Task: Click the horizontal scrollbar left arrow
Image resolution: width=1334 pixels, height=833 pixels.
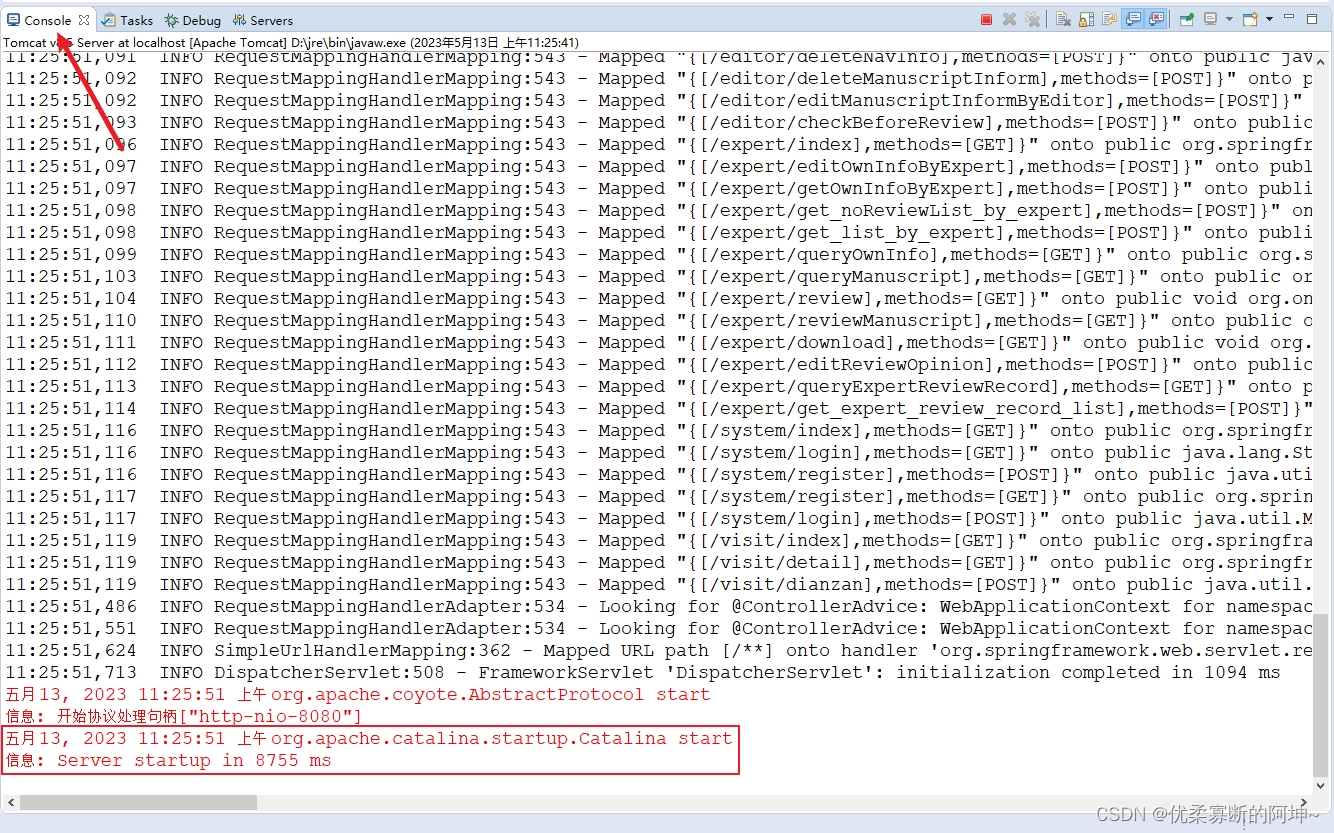Action: (x=9, y=803)
